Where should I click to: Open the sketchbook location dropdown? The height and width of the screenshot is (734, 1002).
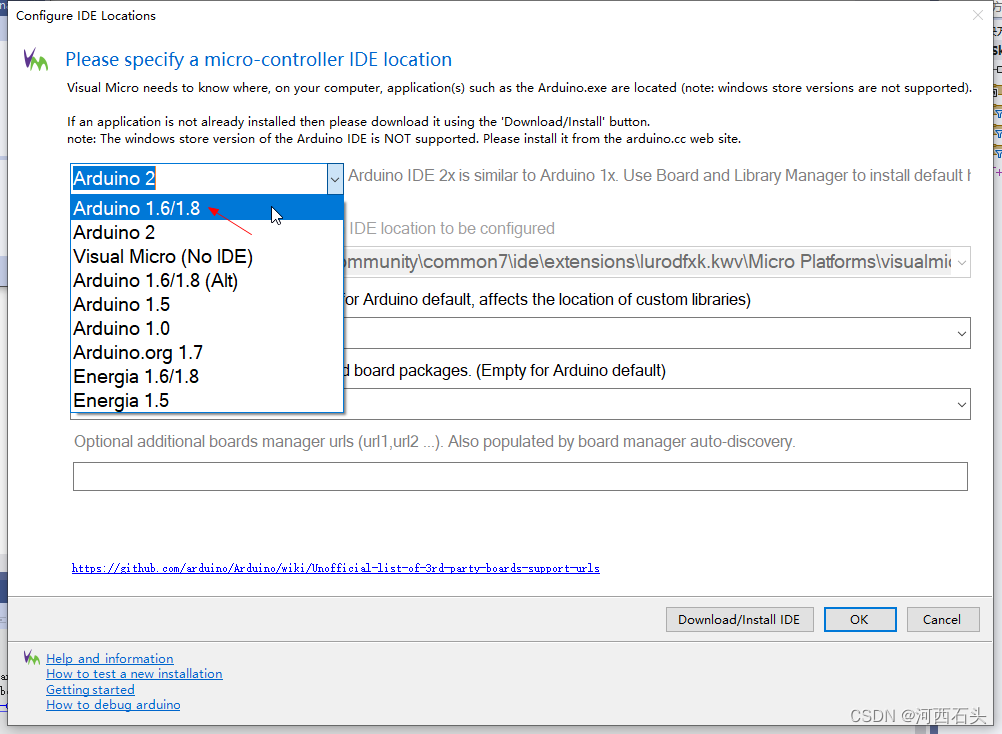(959, 332)
